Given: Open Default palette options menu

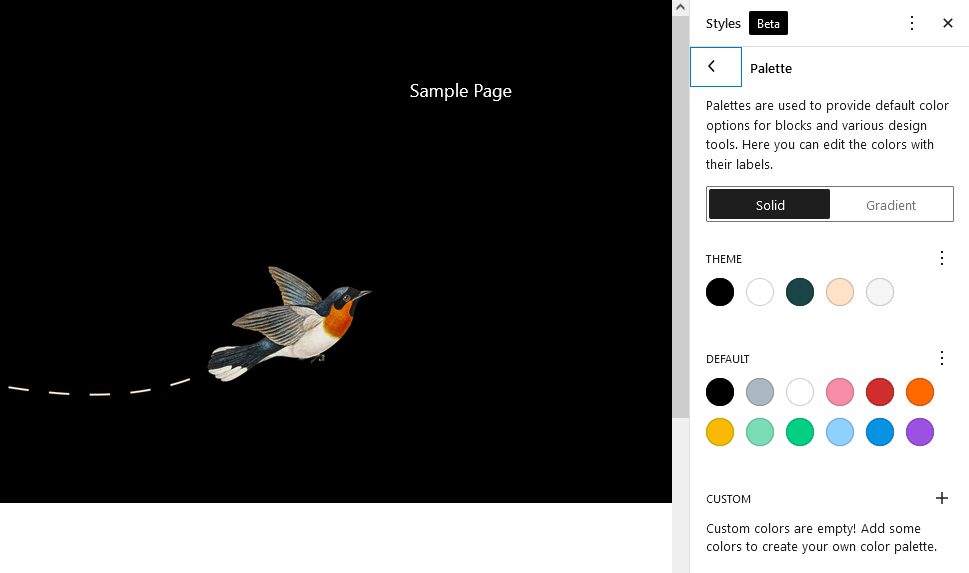Looking at the screenshot, I should tap(941, 359).
